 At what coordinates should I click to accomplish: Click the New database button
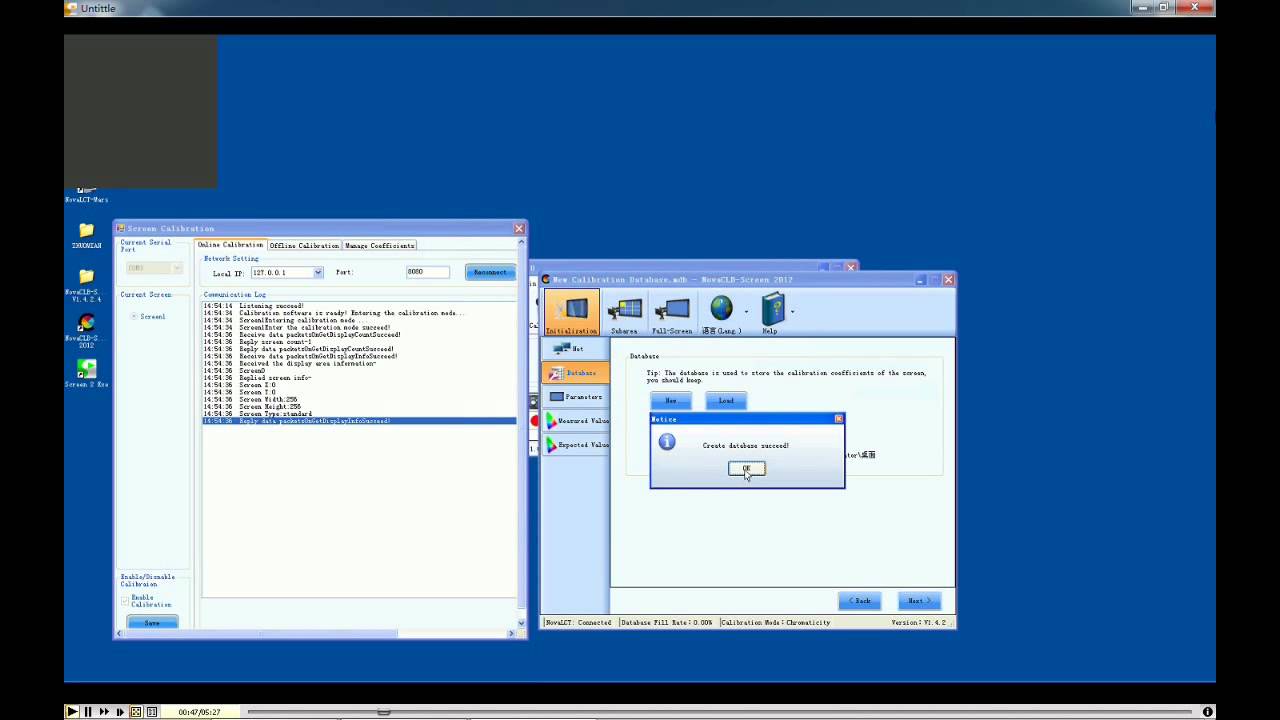pyautogui.click(x=671, y=401)
